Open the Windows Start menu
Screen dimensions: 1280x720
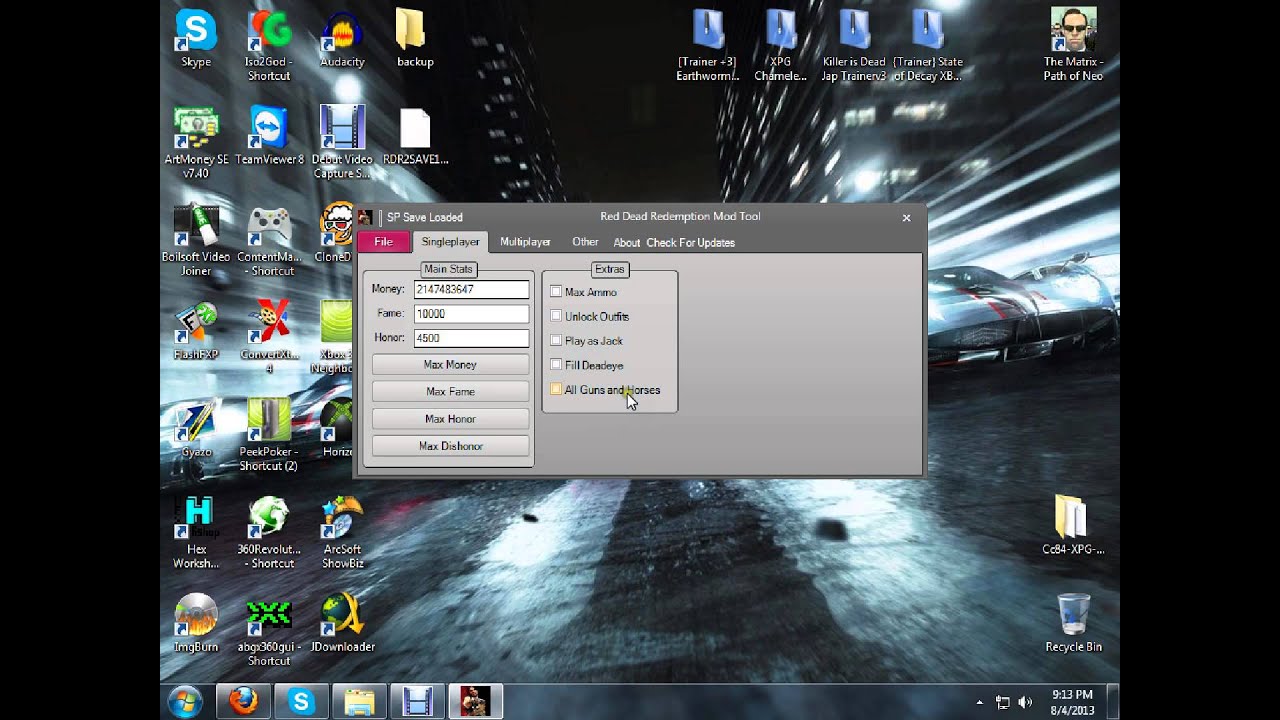(185, 701)
